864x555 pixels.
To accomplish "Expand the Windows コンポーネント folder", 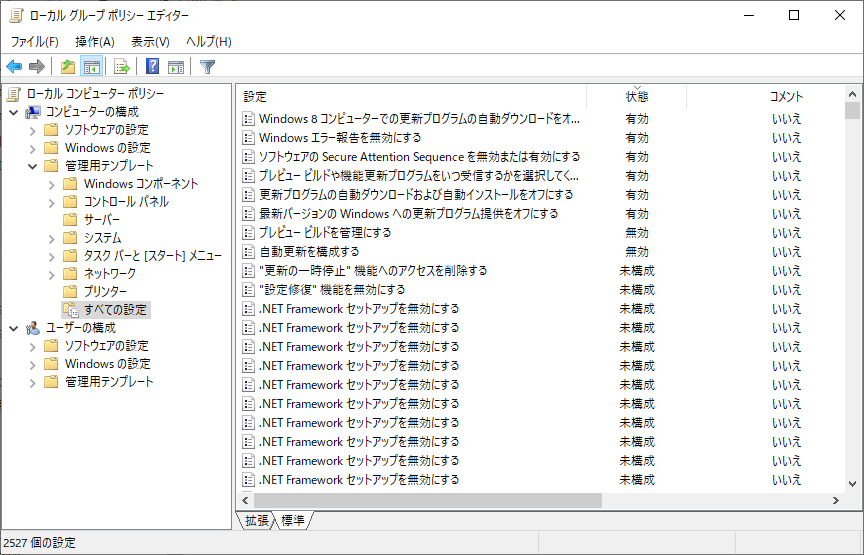I will point(52,185).
